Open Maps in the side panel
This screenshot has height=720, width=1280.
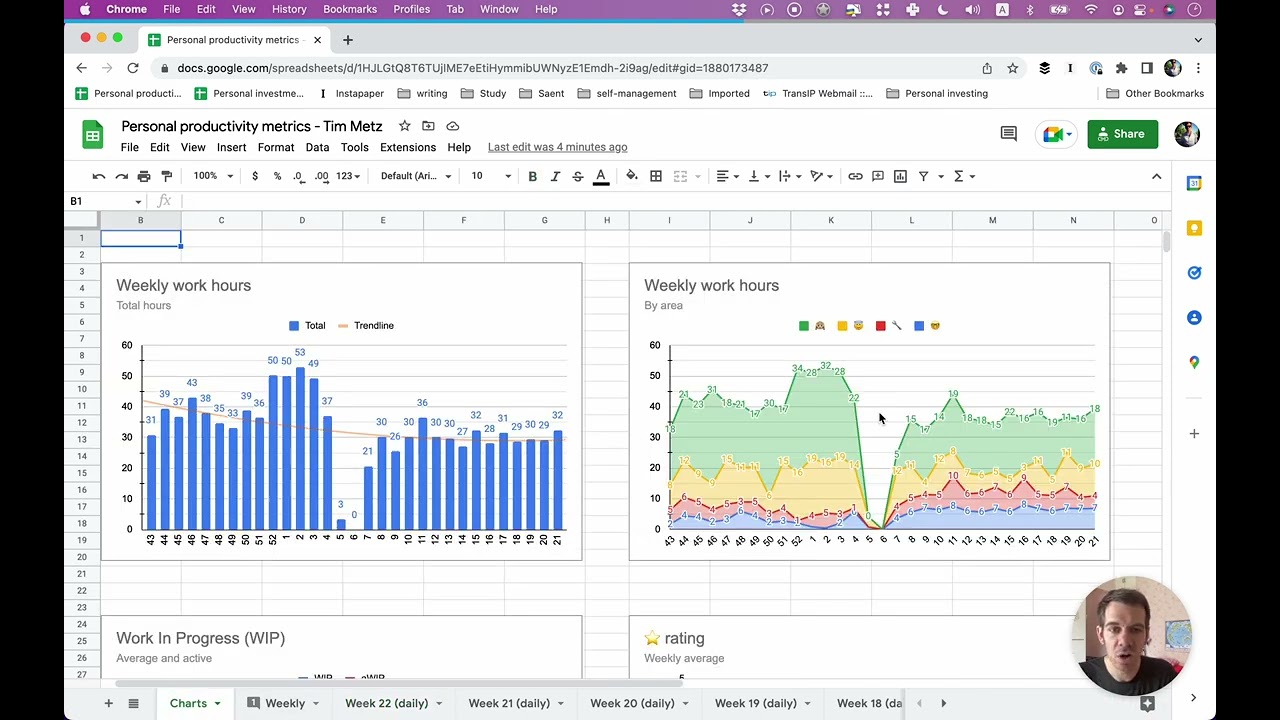click(1194, 362)
